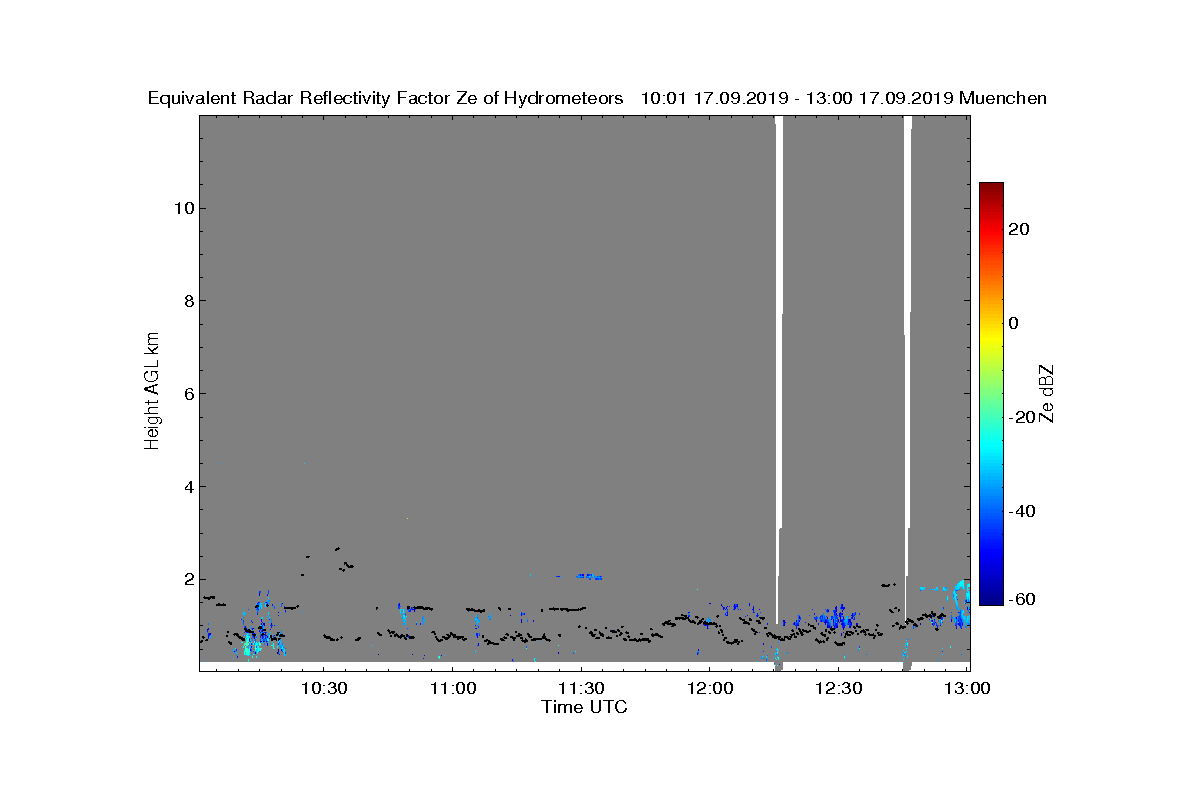Click the 11:00 time tick label
The width and height of the screenshot is (1200, 800).
click(452, 689)
